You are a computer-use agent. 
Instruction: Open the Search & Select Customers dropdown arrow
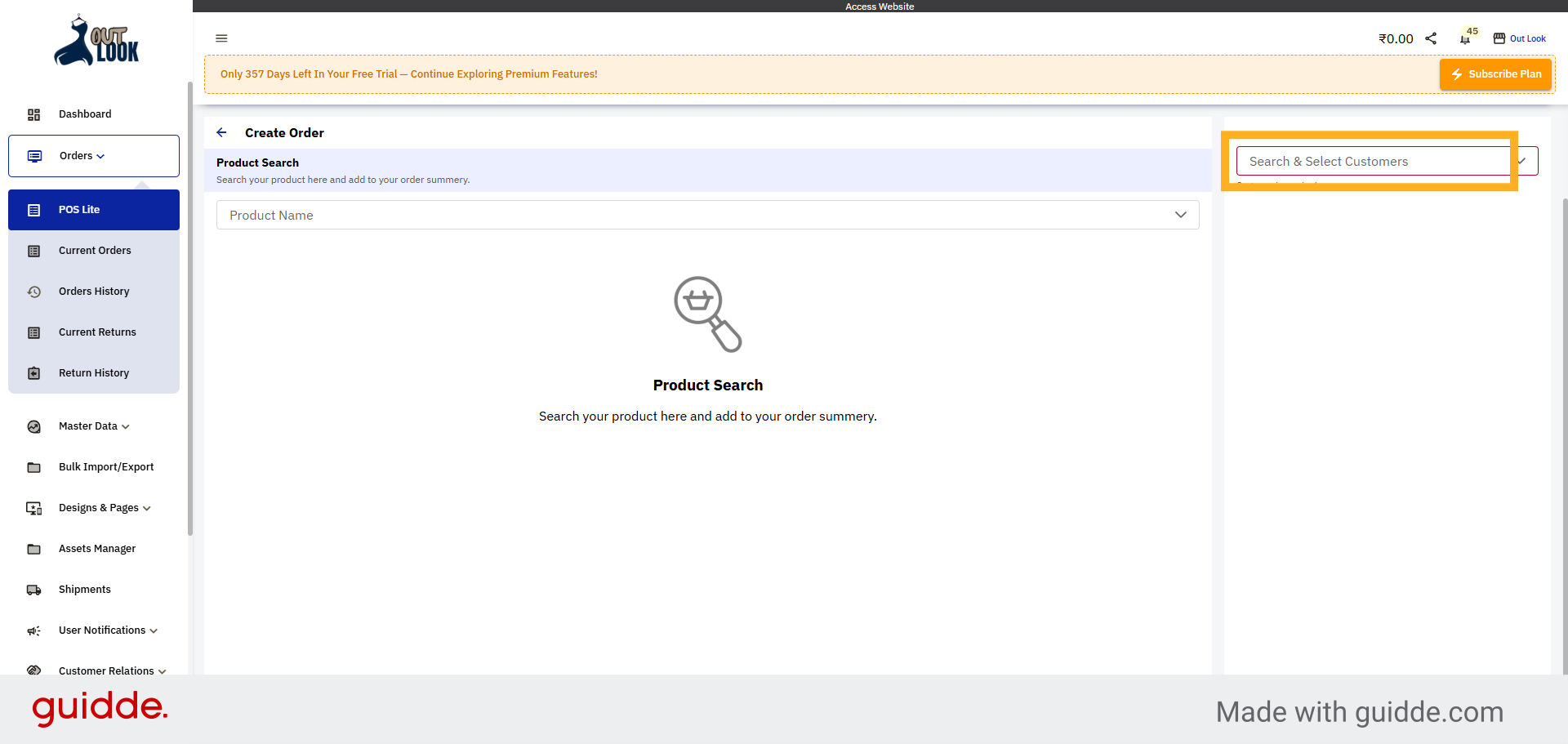tap(1523, 161)
